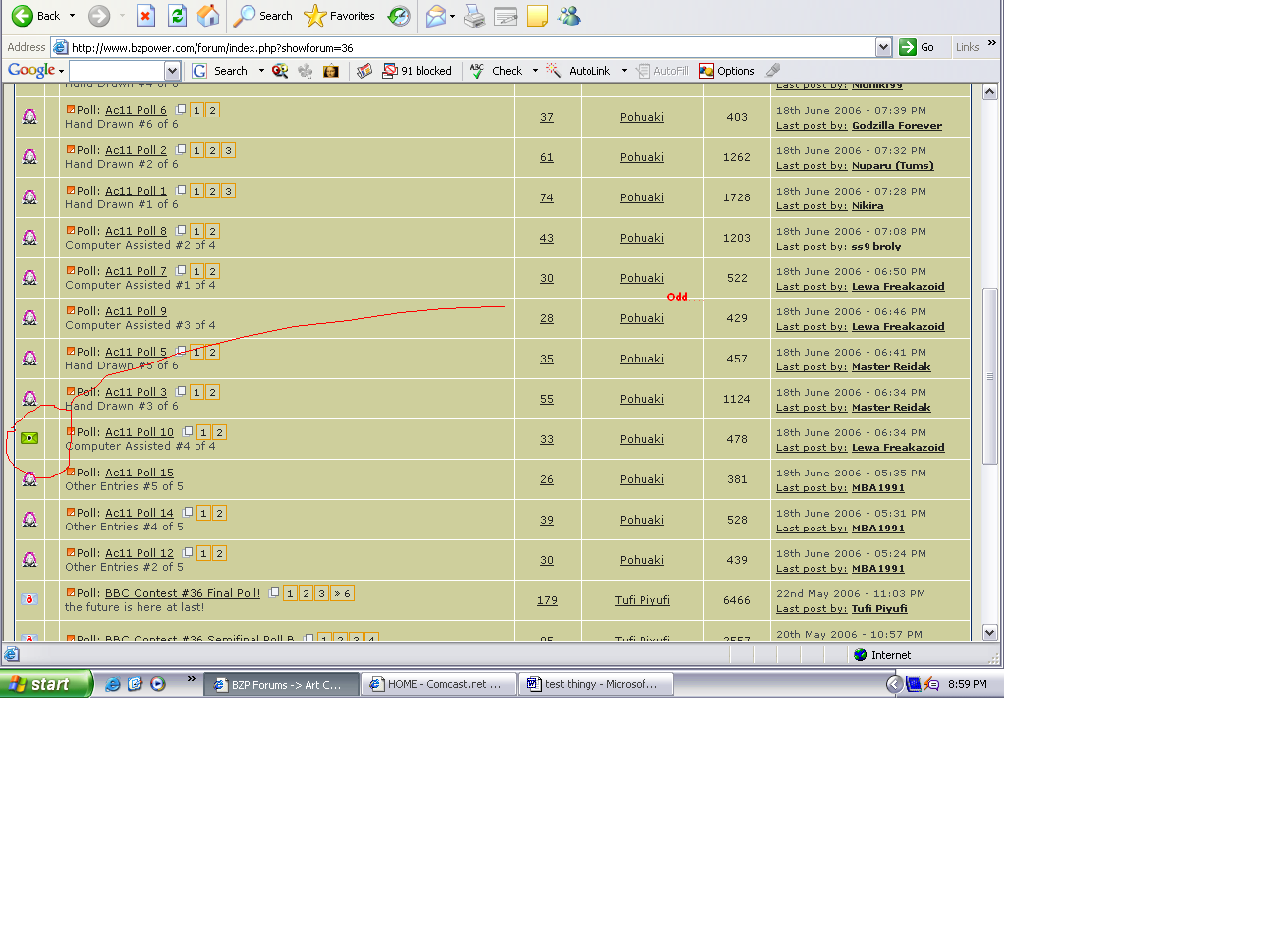Go back using the Back arrow button
Screen dimensions: 1288x947
click(34, 16)
